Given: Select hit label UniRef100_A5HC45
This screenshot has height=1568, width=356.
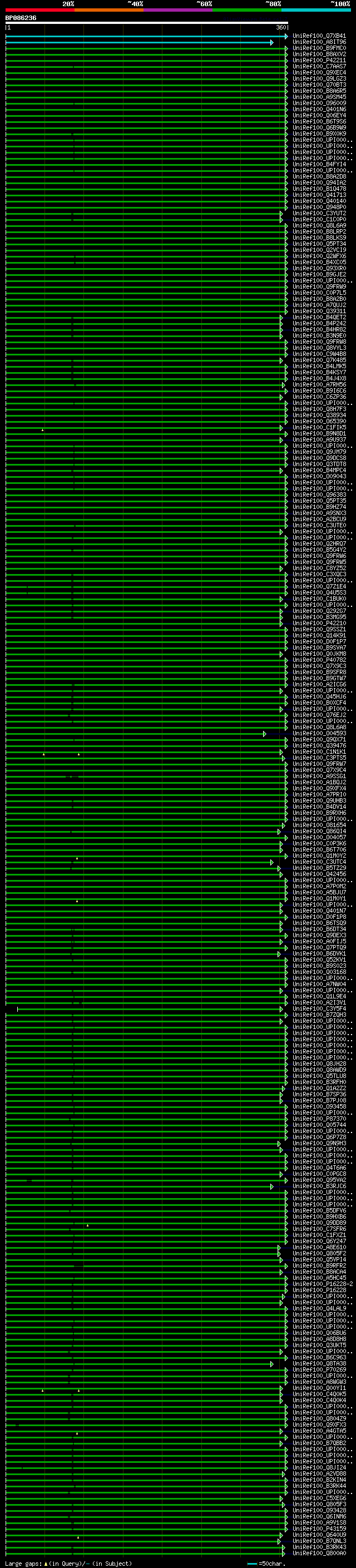Looking at the screenshot, I should coord(319,1278).
